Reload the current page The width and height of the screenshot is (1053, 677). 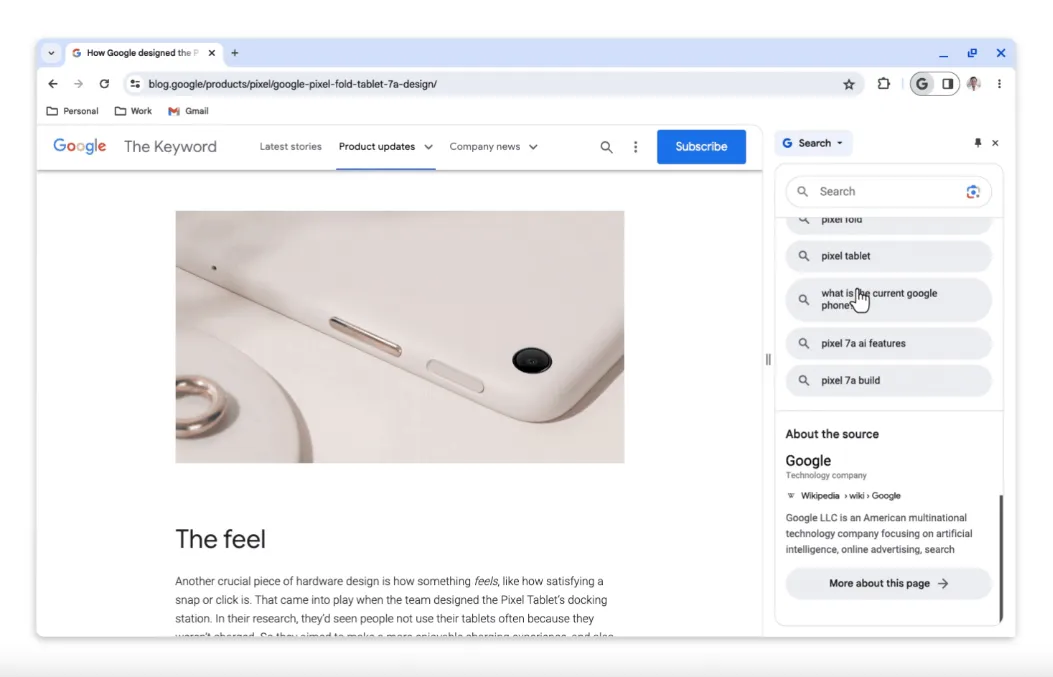[104, 84]
